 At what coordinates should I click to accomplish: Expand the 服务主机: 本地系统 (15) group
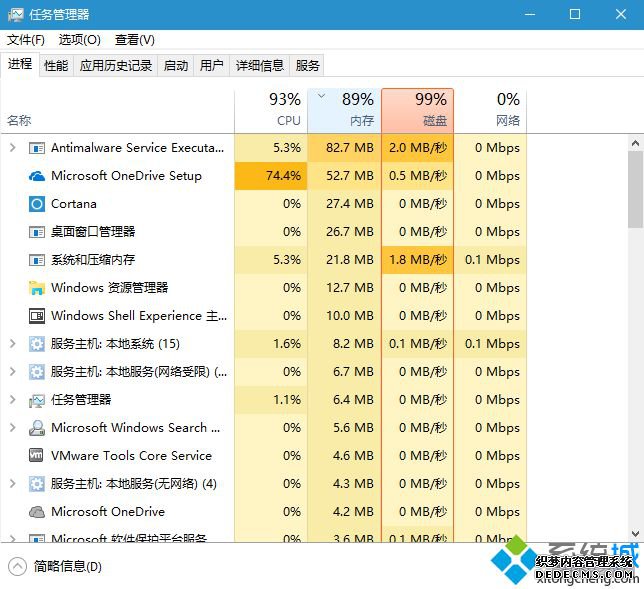[x=13, y=343]
